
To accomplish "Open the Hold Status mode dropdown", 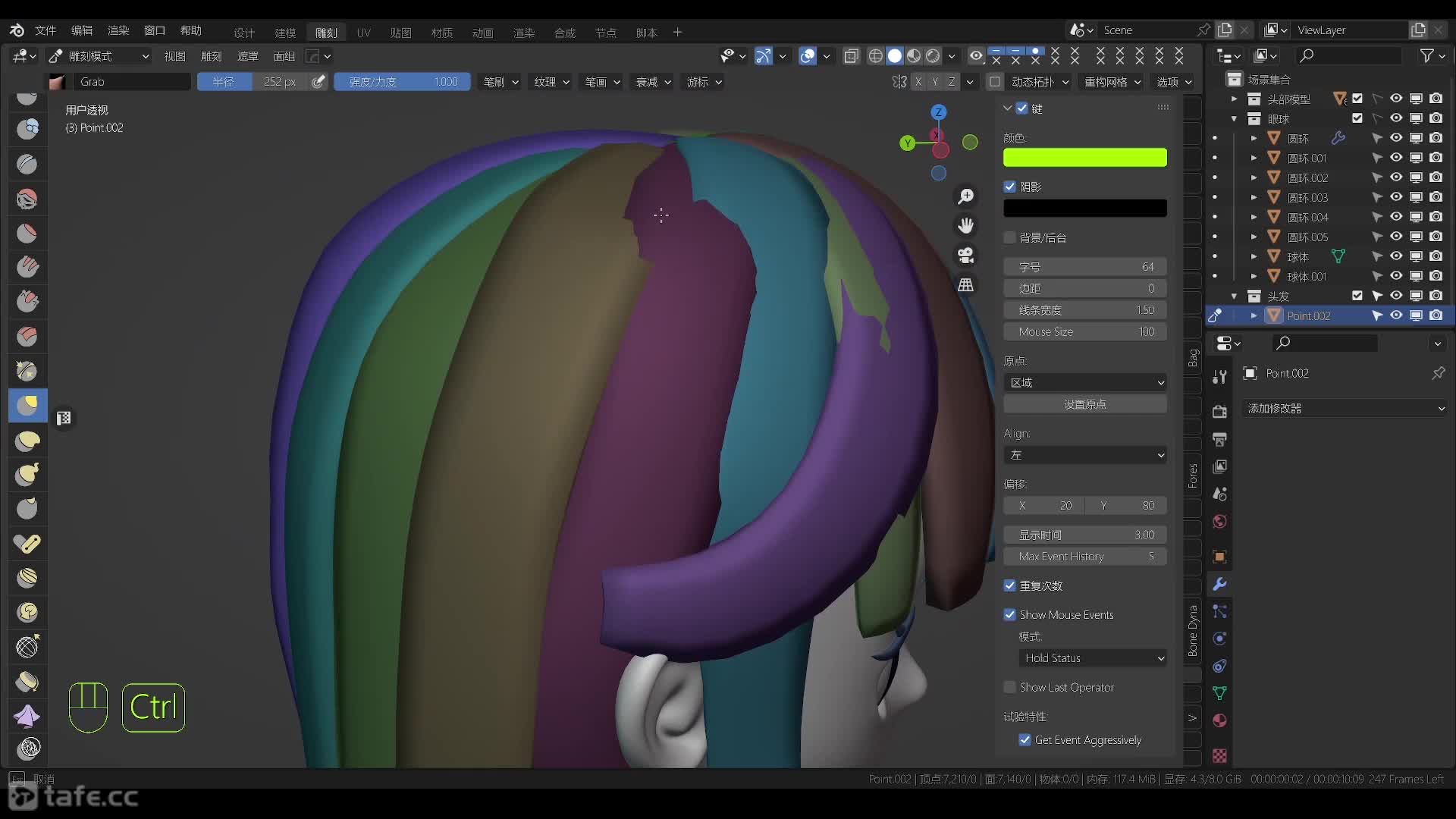I will (1093, 658).
